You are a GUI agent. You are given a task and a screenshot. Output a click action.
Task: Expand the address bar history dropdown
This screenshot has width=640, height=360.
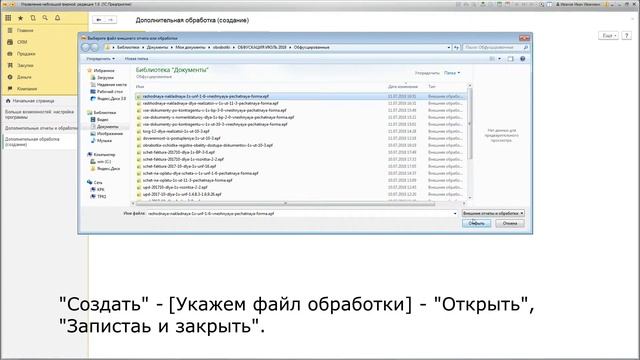449,47
